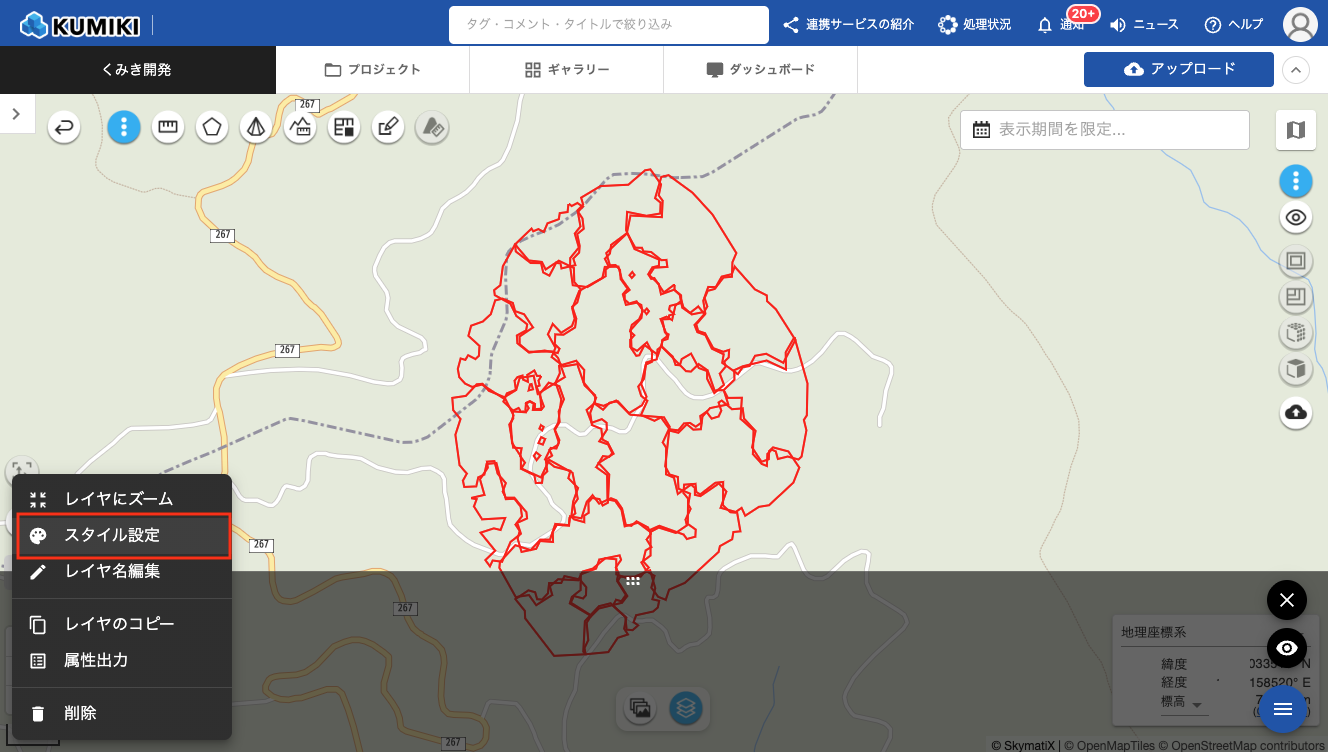Switch to the ギャラリー tab
The width and height of the screenshot is (1328, 752).
tap(566, 70)
